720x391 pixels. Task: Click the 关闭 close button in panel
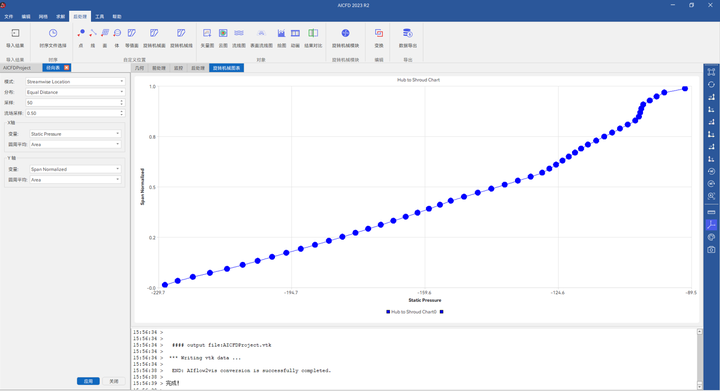(114, 381)
